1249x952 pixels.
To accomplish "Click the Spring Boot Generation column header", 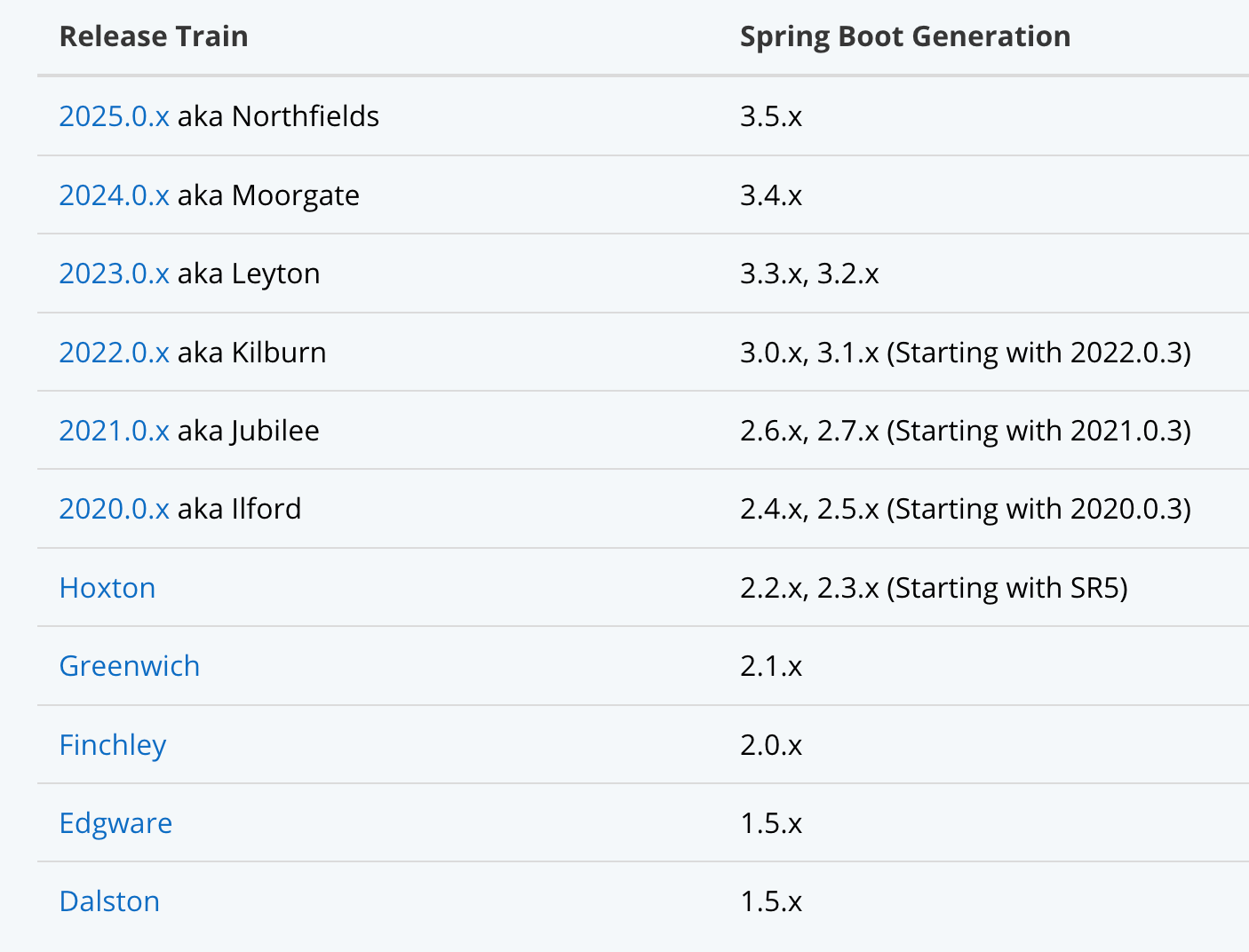I will coord(905,36).
